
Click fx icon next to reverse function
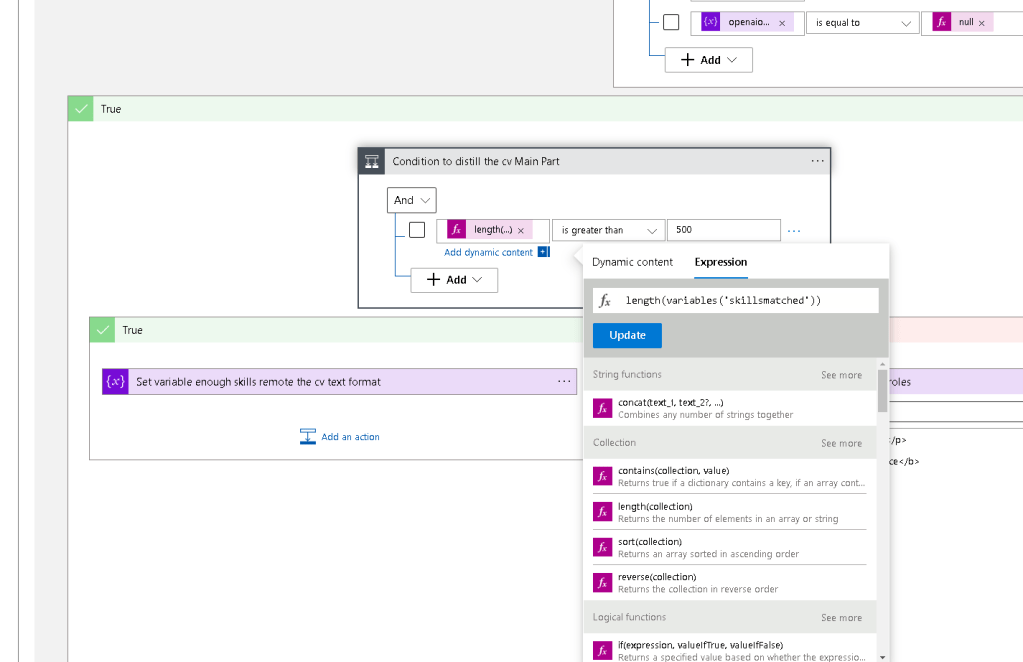point(602,582)
